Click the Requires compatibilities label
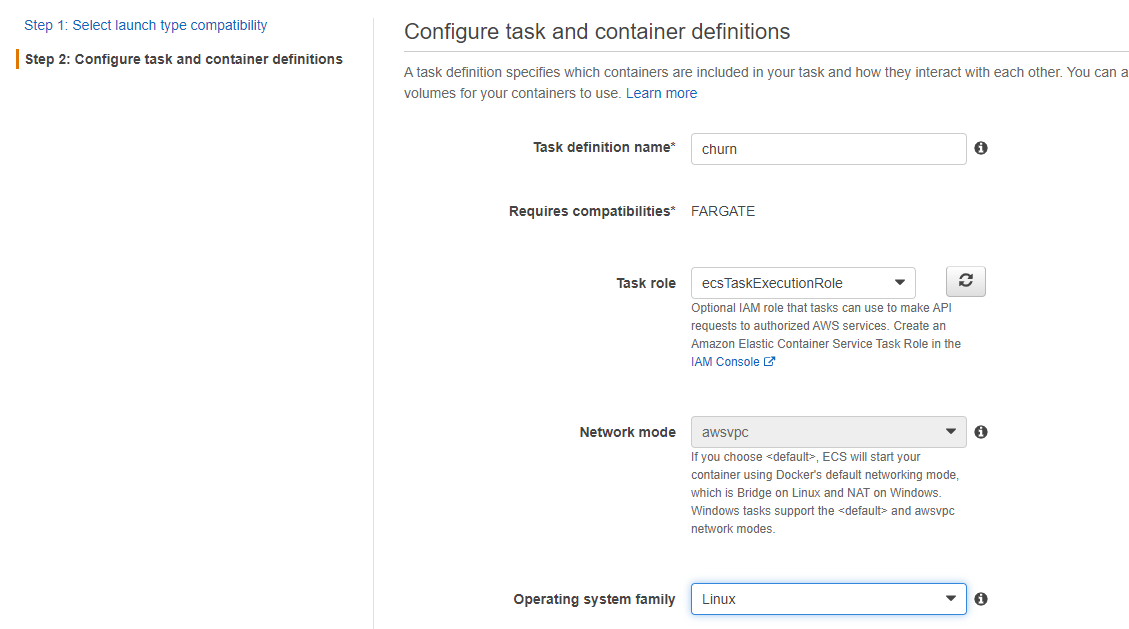1129x629 pixels. (x=592, y=211)
